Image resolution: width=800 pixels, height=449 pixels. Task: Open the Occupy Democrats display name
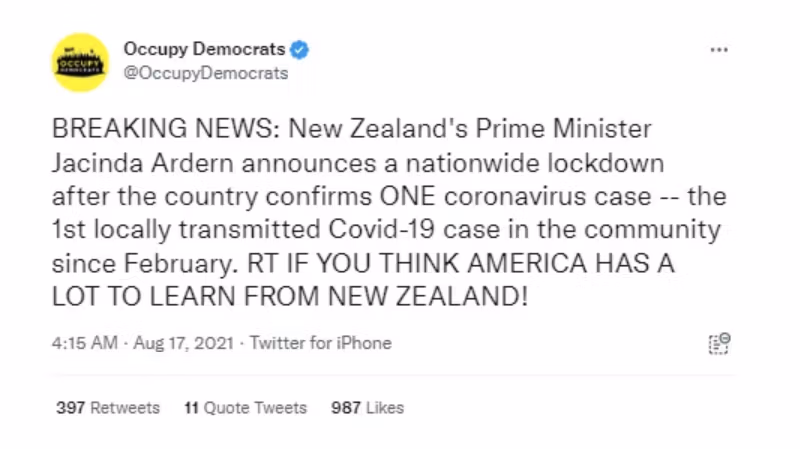(204, 49)
